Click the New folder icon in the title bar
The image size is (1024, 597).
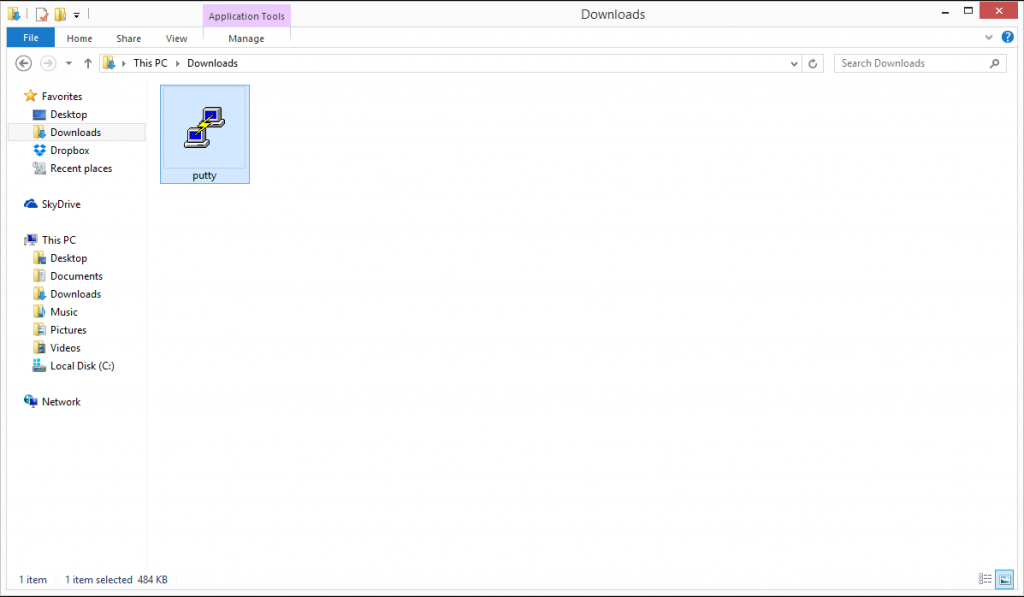(x=60, y=14)
